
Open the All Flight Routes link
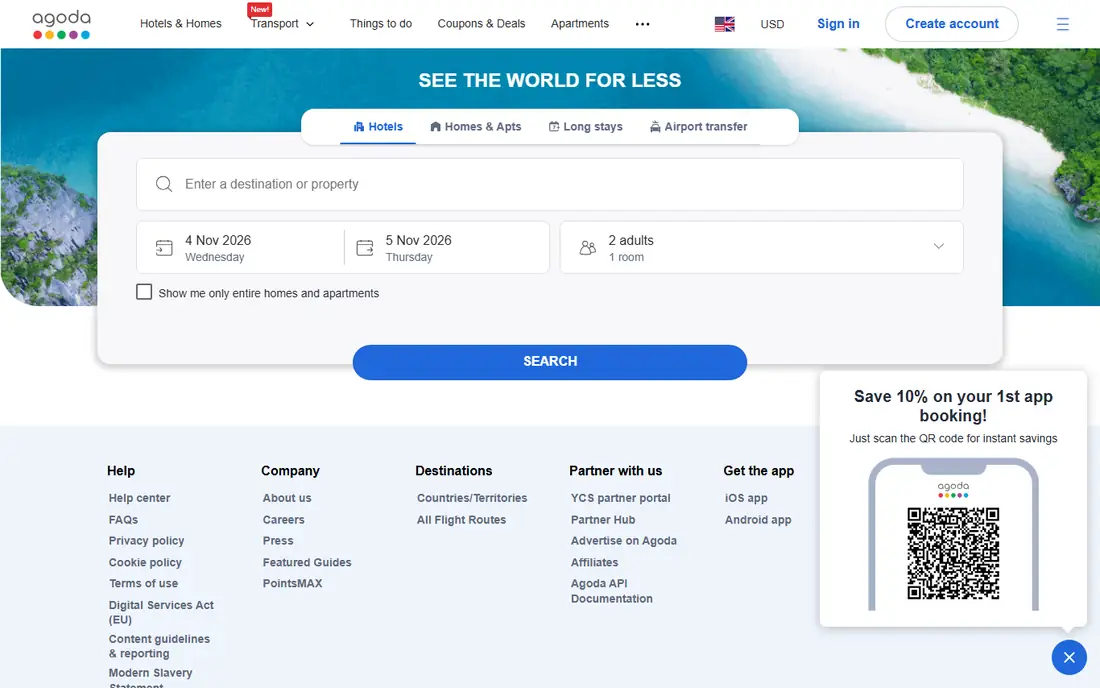(462, 520)
